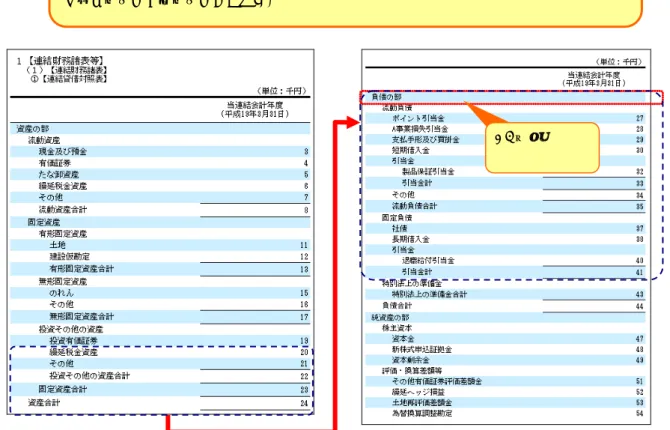
Task: Select the 社債 row label
Action: 400,228
